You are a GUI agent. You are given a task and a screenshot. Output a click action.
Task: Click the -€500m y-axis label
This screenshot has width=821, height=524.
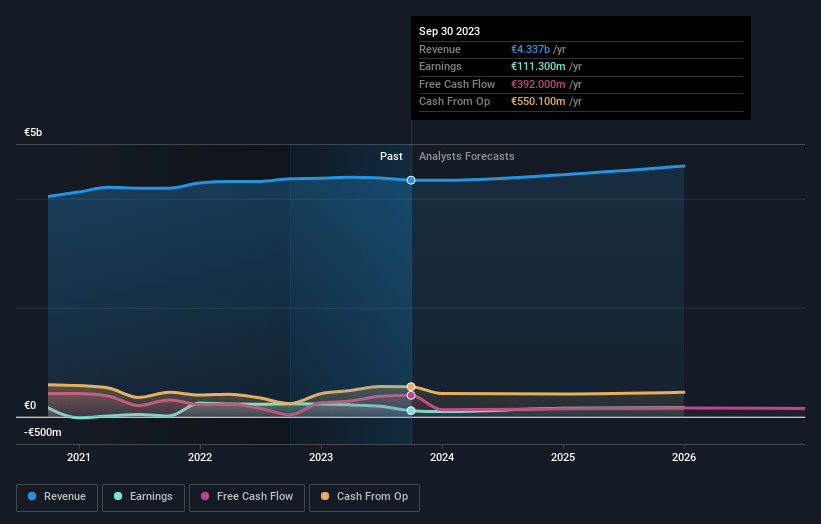(42, 432)
